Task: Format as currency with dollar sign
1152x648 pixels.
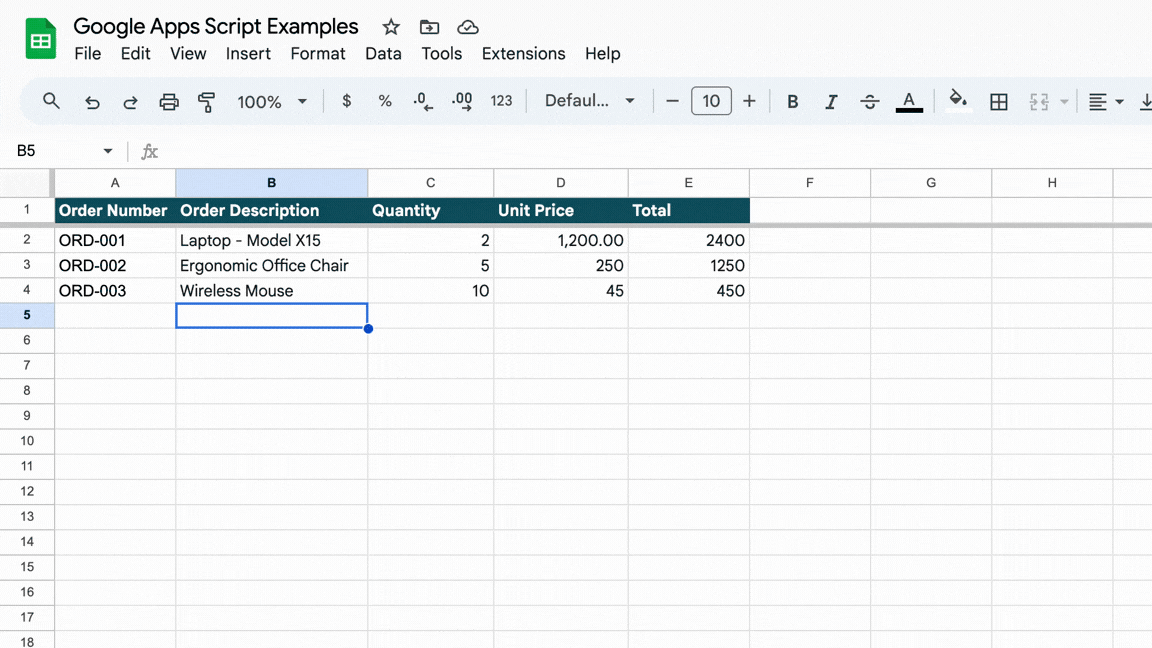Action: point(347,101)
